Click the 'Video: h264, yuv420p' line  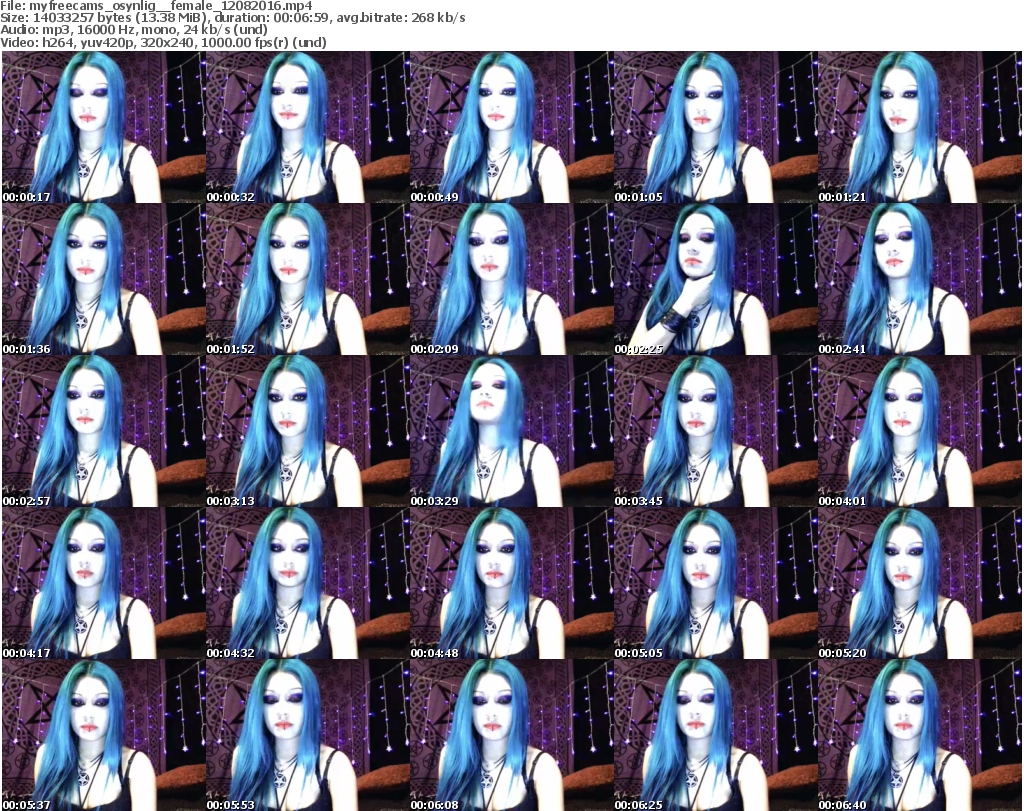pos(163,42)
